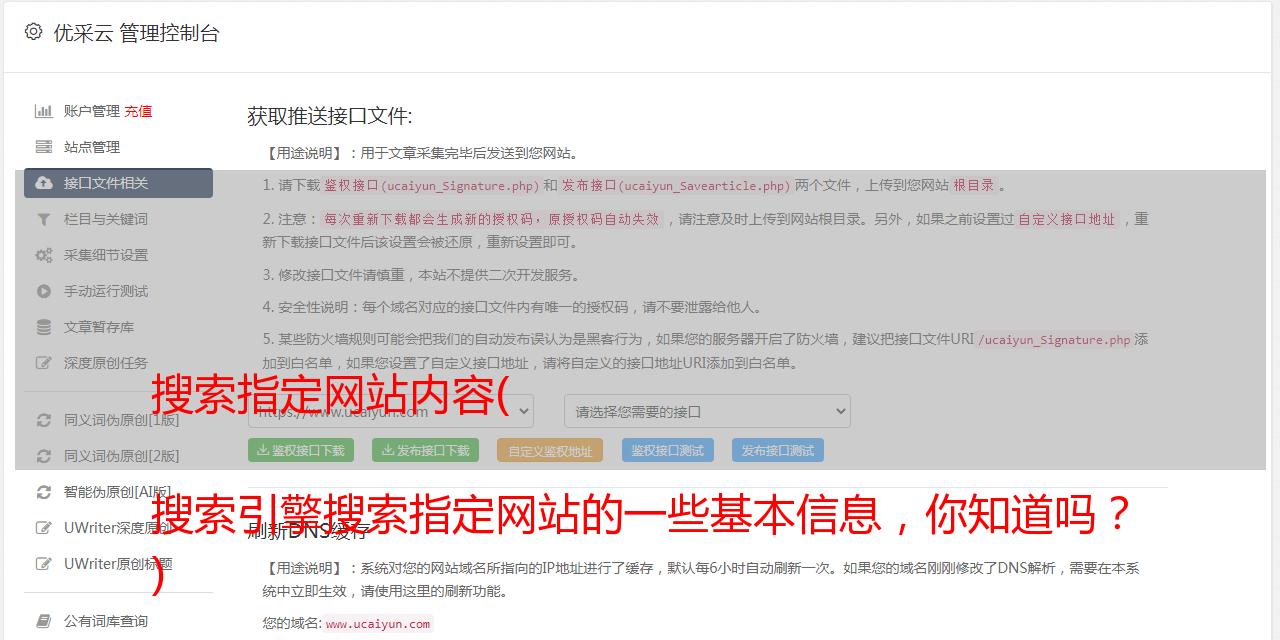
Task: Click the server icon for 站点管理
Action: tap(44, 147)
